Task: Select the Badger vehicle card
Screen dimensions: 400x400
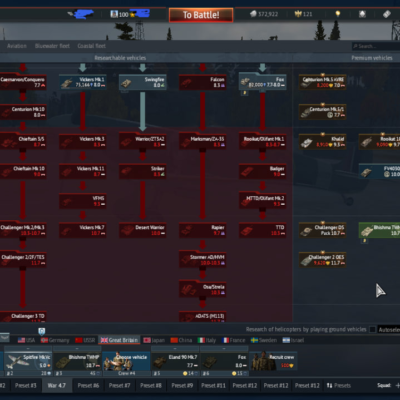Action: (263, 171)
